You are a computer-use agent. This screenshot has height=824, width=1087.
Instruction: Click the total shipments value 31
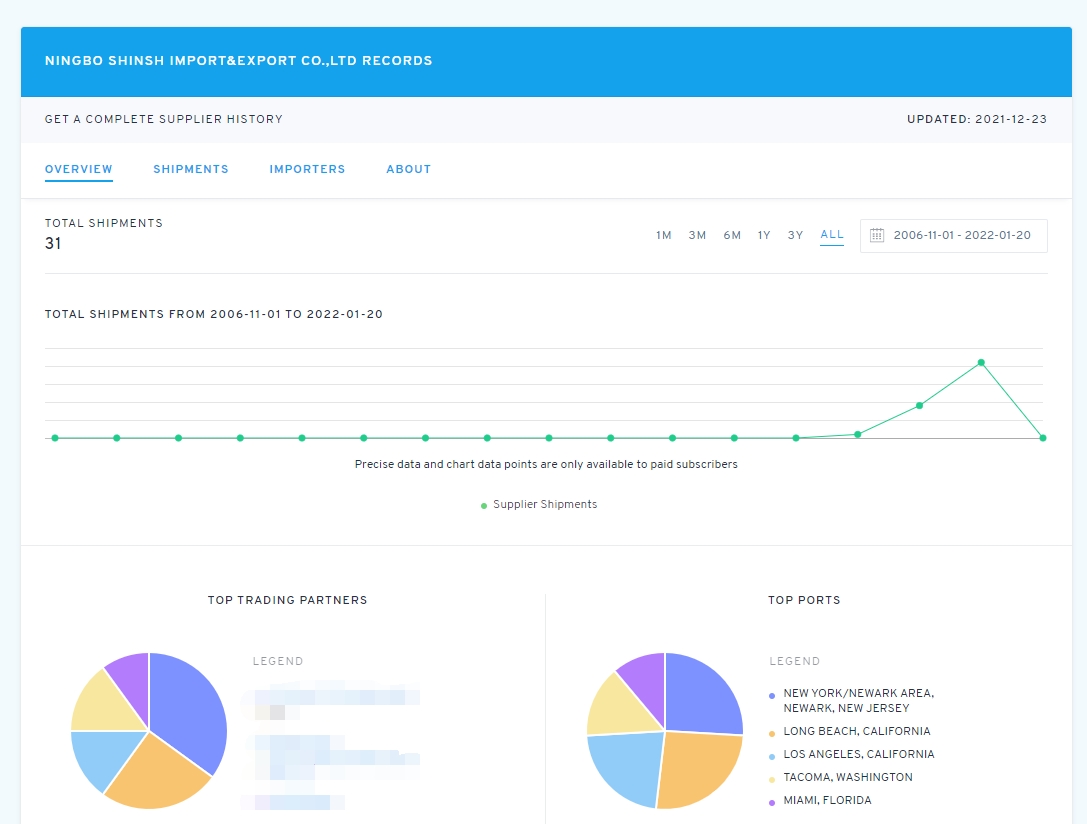53,243
